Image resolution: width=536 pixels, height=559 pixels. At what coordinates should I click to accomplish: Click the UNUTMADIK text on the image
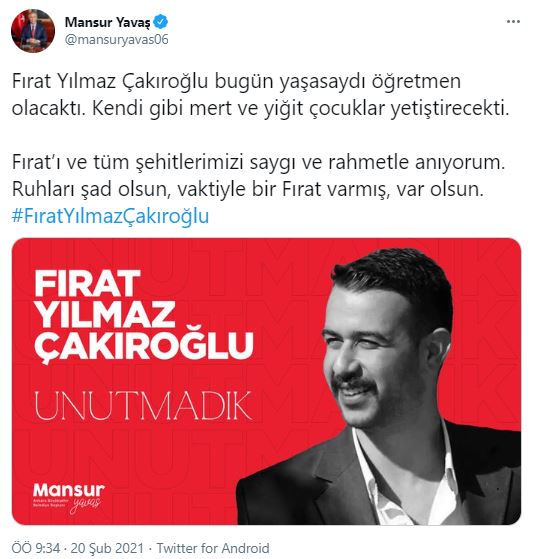tap(143, 406)
